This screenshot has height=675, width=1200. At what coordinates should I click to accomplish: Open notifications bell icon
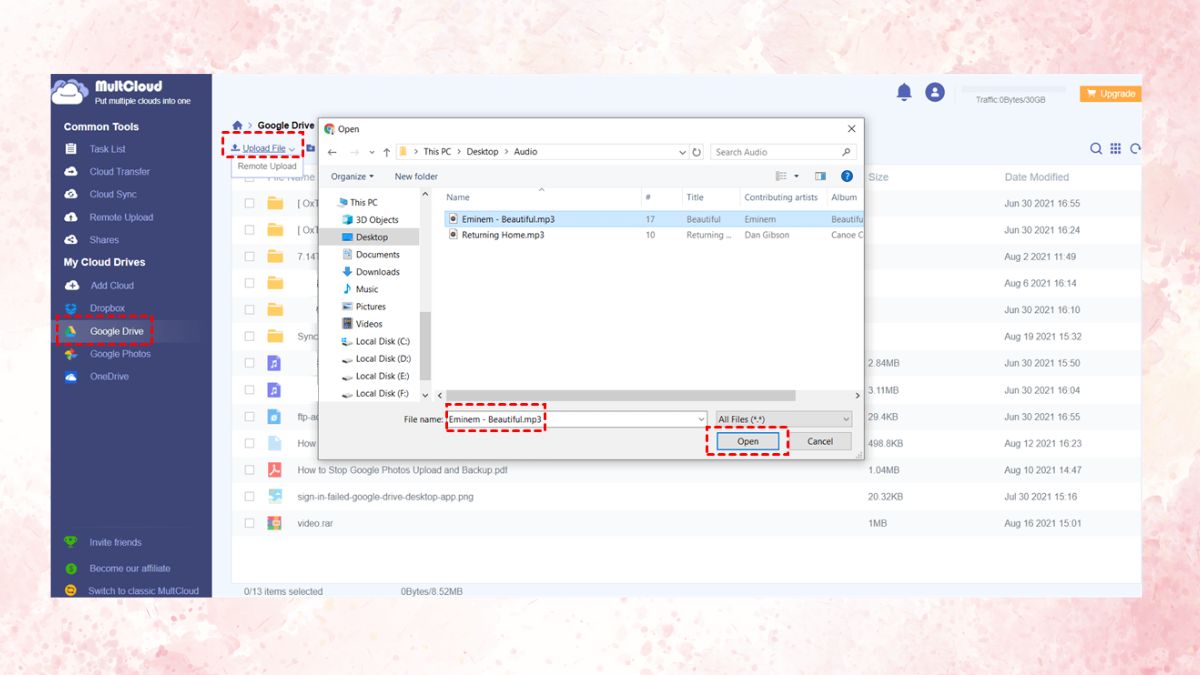[904, 92]
